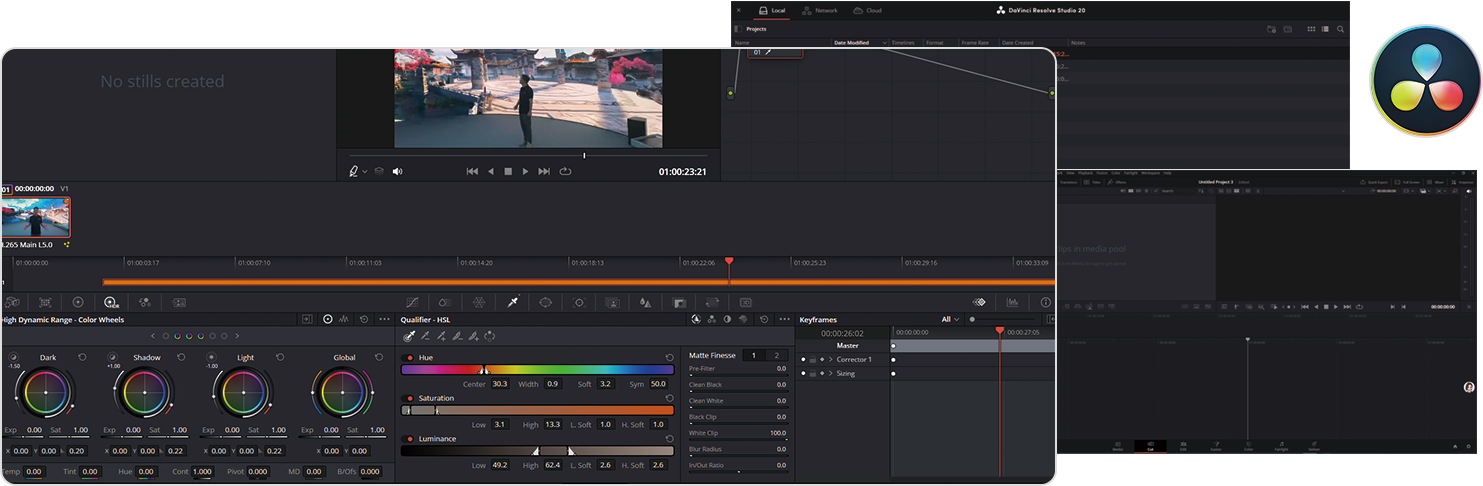The image size is (1483, 486).
Task: Open the Tracker palette icon
Action: coord(578,302)
